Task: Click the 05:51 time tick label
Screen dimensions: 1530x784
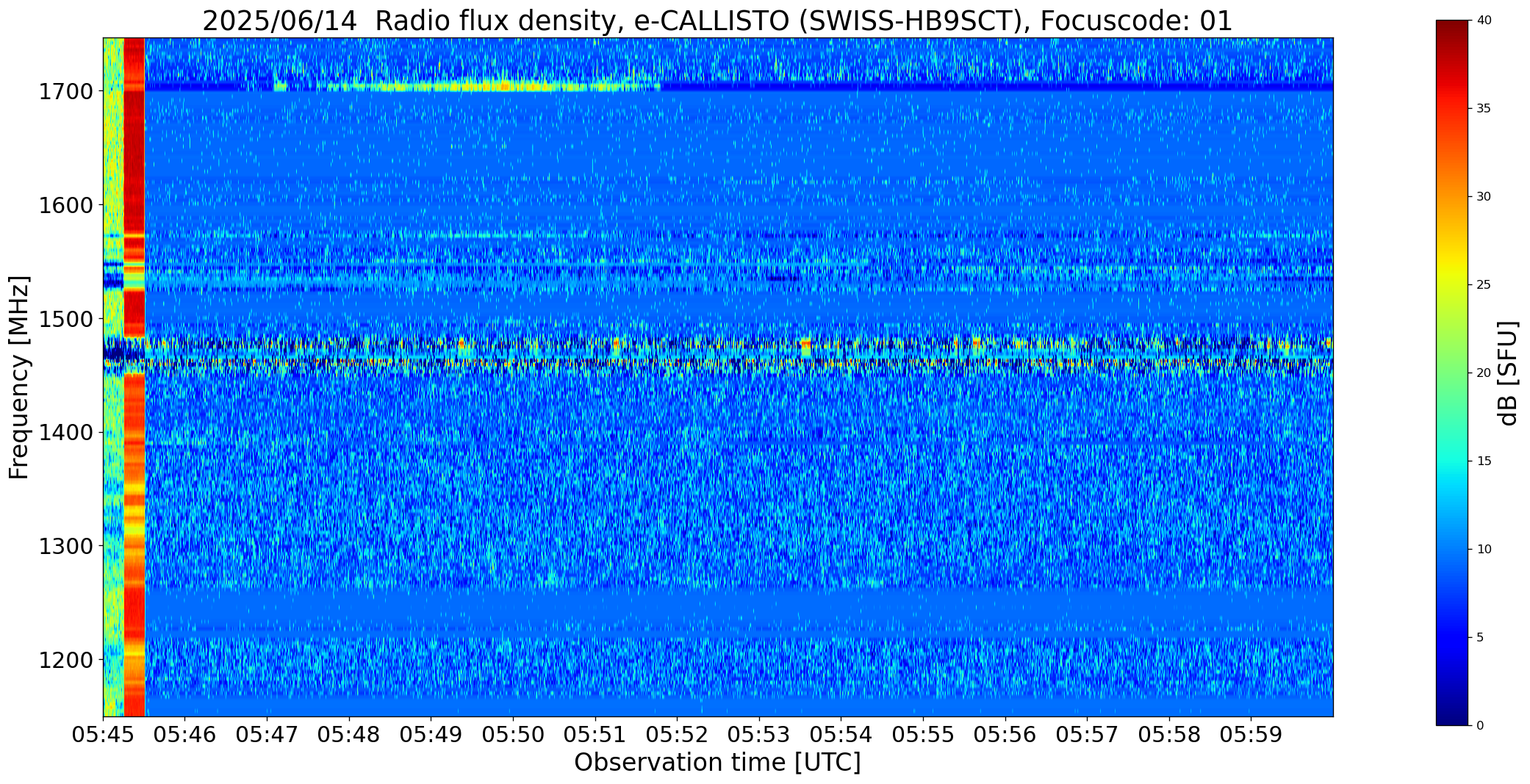Action: point(595,734)
